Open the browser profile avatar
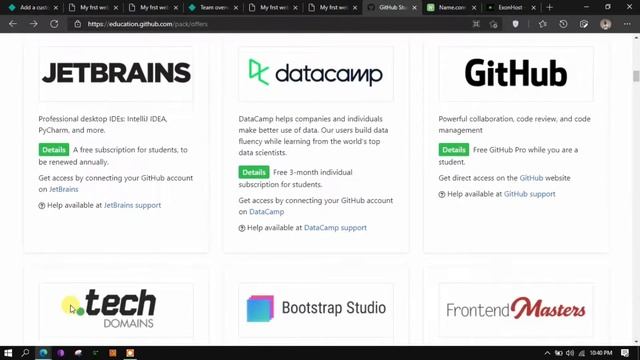 coord(605,24)
